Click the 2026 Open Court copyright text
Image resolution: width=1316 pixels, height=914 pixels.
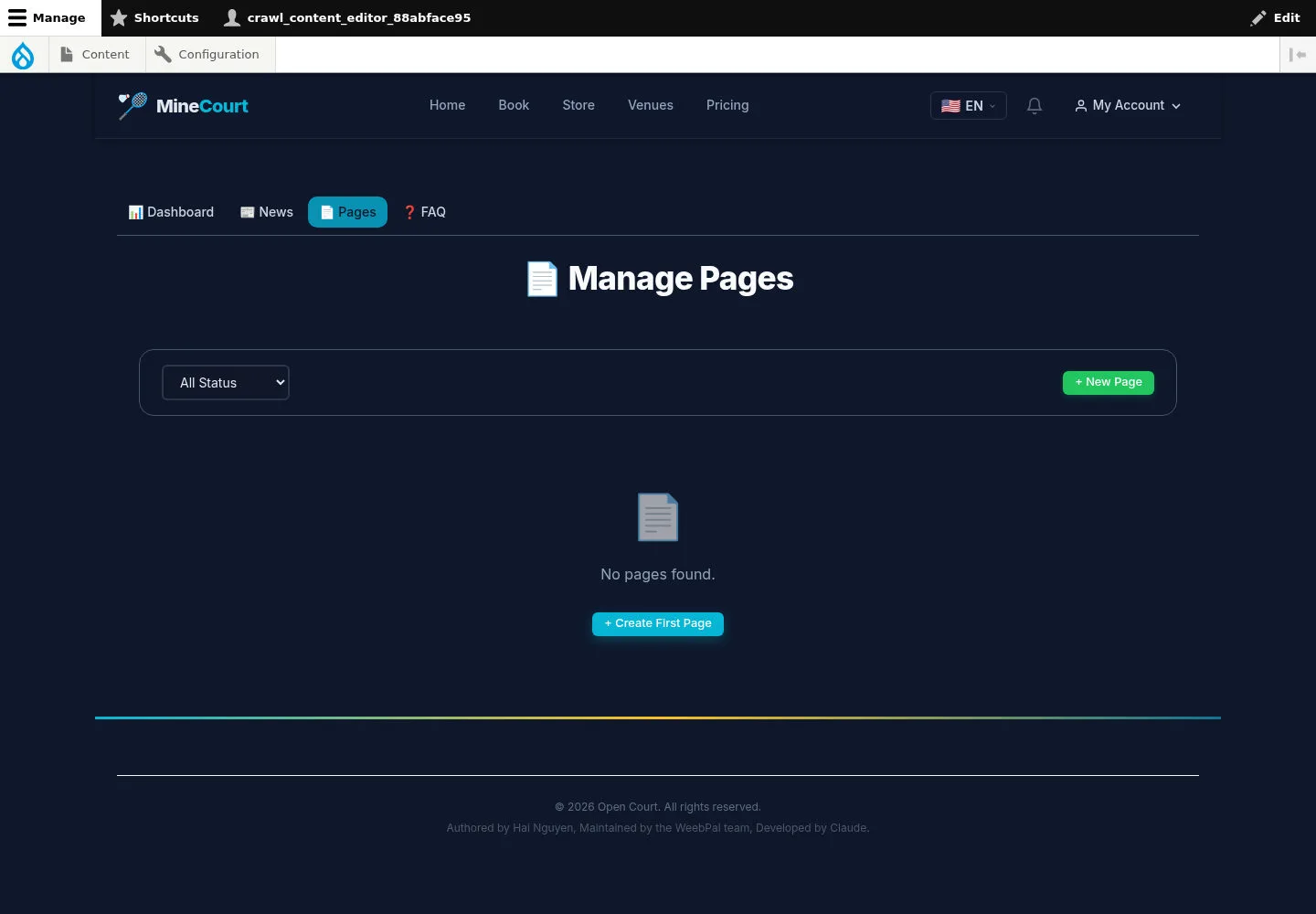(658, 807)
